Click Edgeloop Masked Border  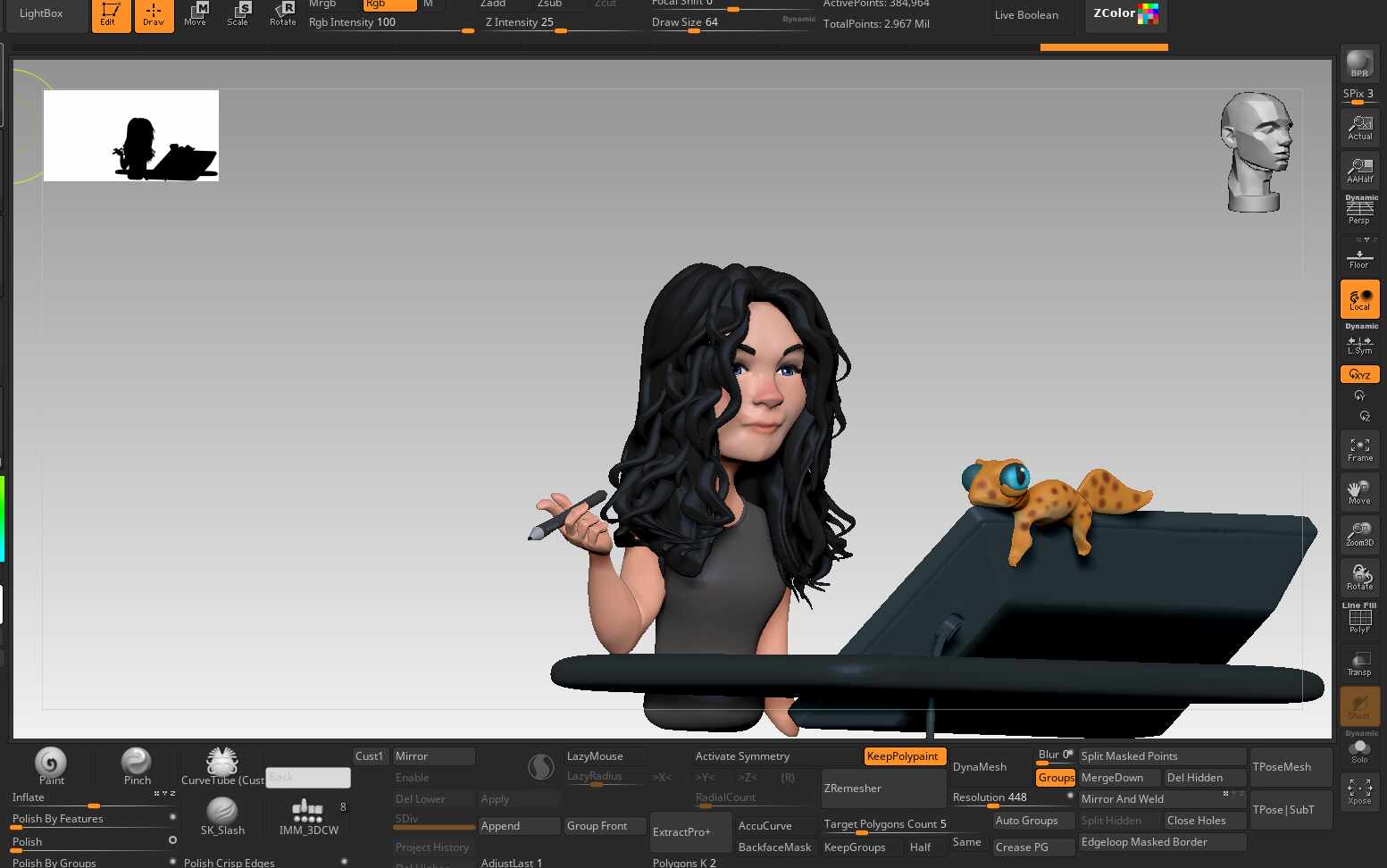tap(1161, 842)
